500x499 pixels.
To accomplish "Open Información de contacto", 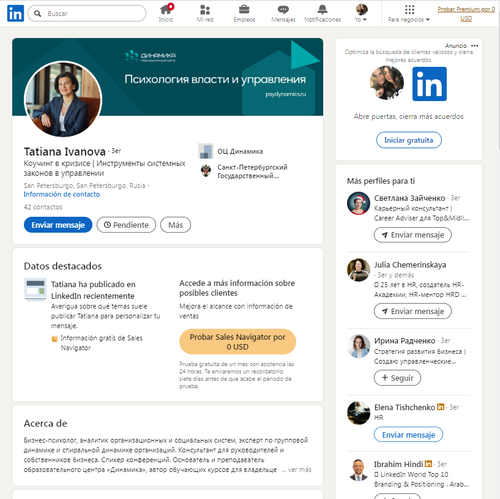I will 62,194.
